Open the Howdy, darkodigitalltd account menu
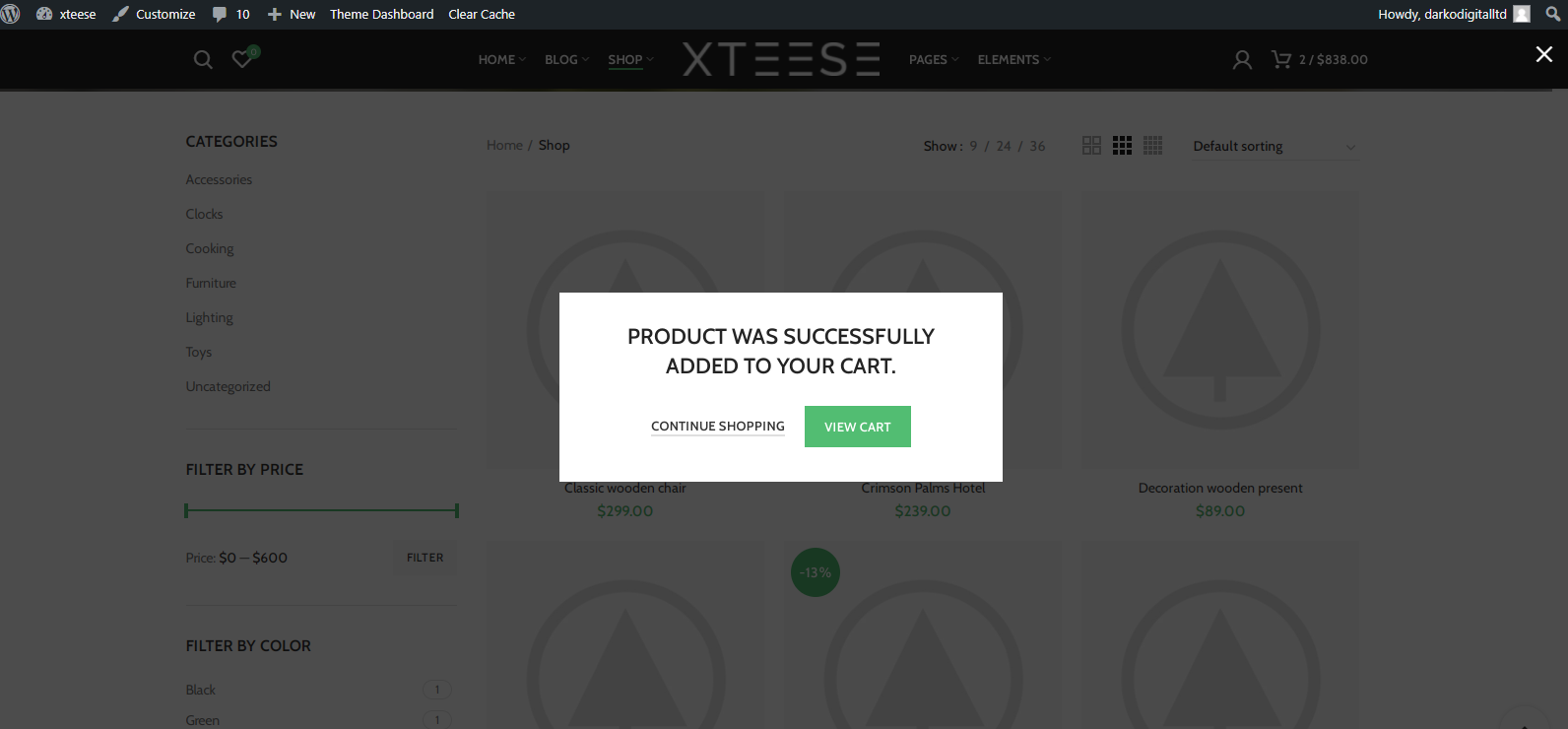This screenshot has height=729, width=1568. click(1454, 14)
